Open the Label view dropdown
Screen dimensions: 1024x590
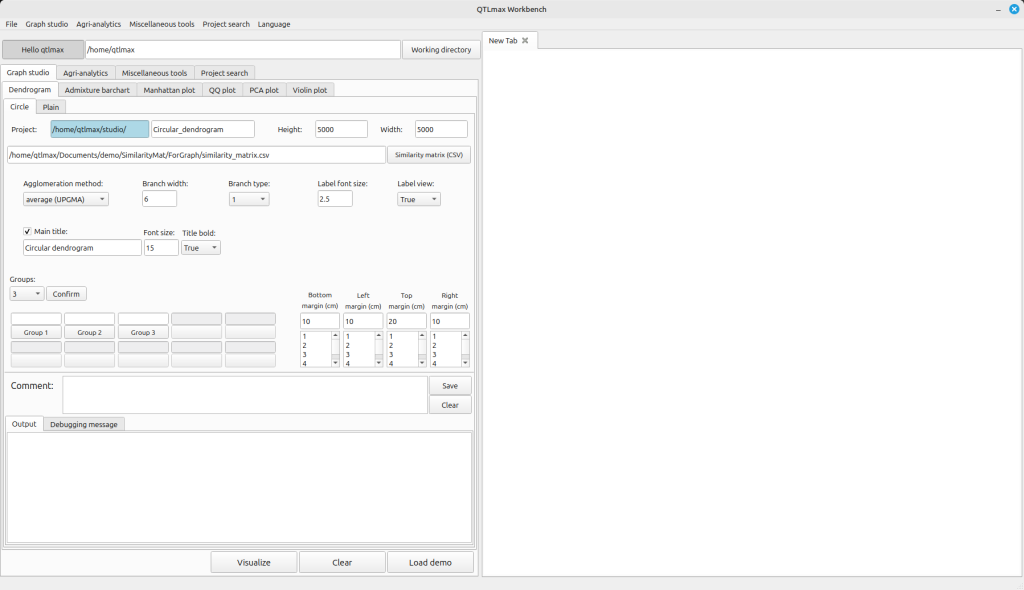click(x=418, y=199)
